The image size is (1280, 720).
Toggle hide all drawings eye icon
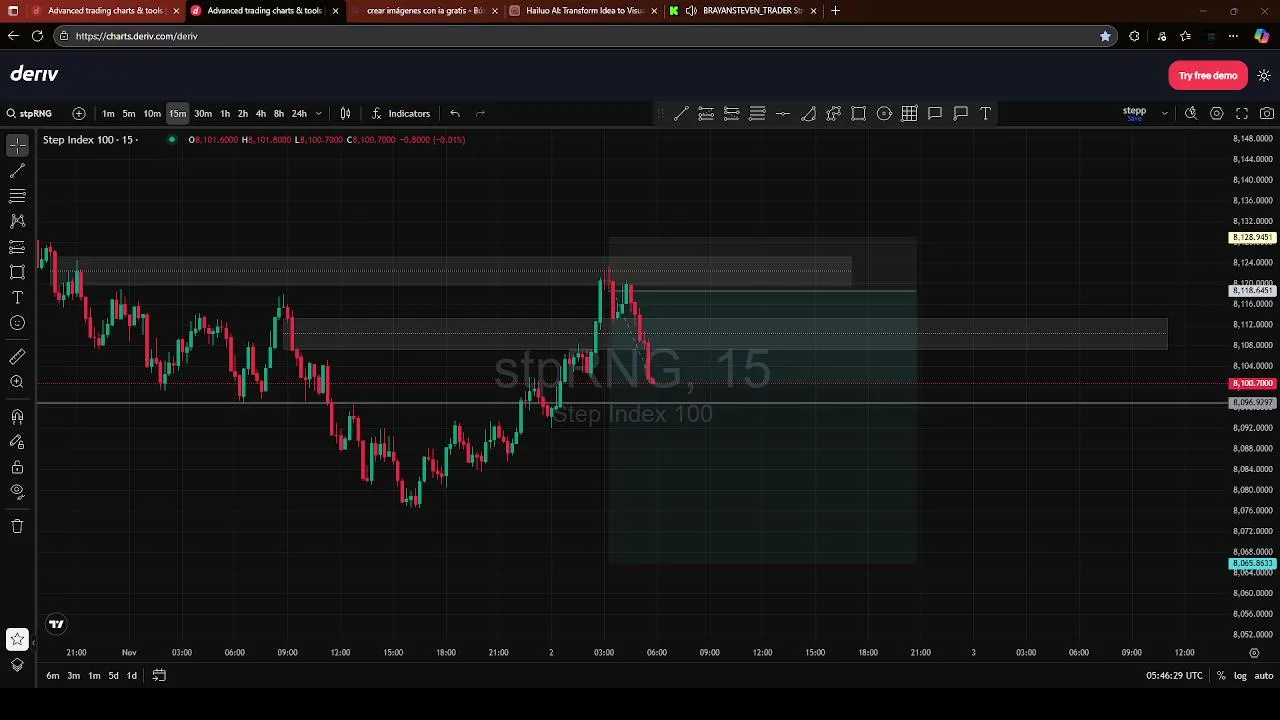[17, 492]
